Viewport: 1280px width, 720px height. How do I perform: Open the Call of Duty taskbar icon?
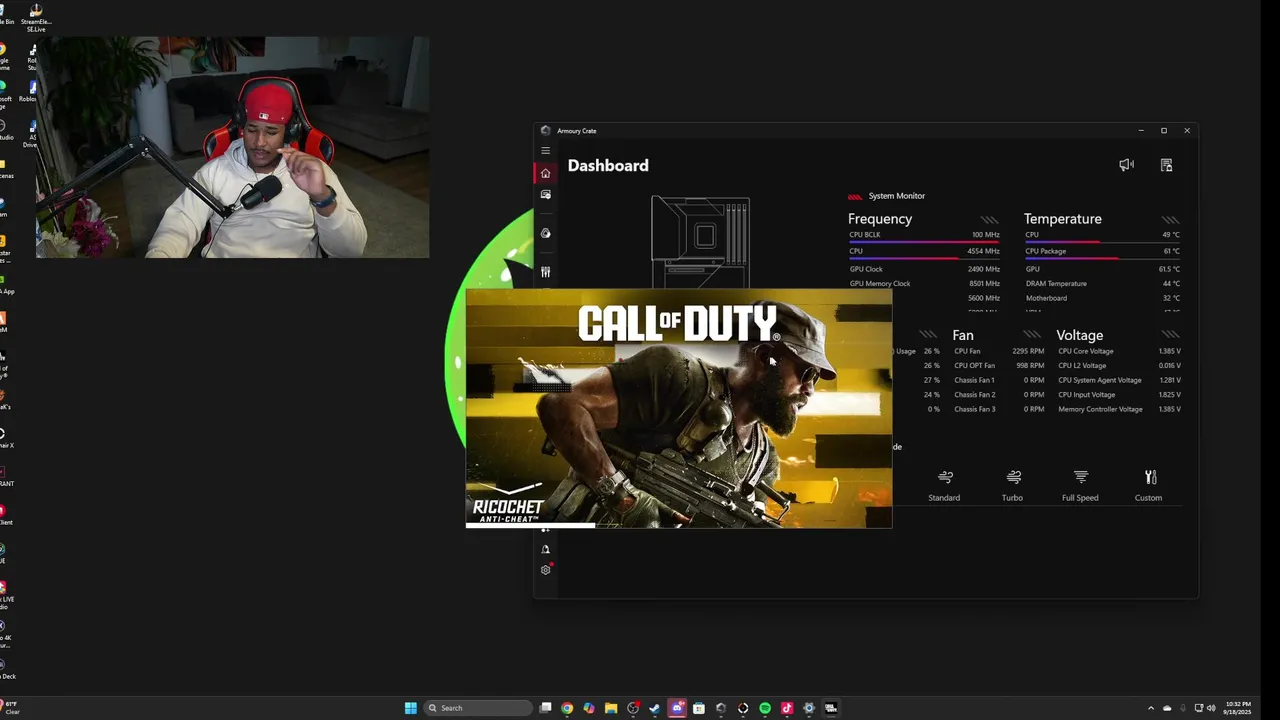pos(831,708)
